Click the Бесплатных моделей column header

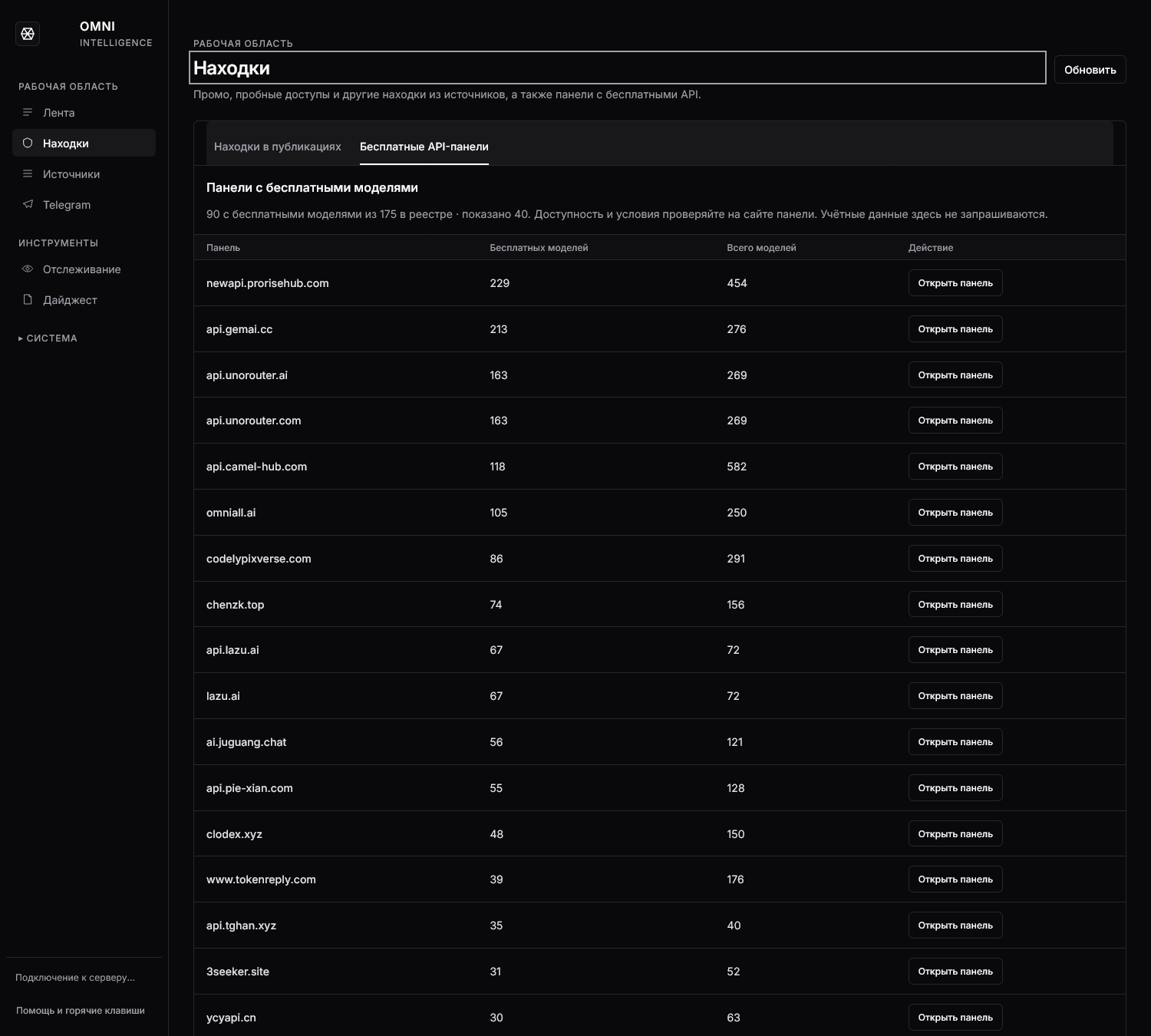[539, 248]
